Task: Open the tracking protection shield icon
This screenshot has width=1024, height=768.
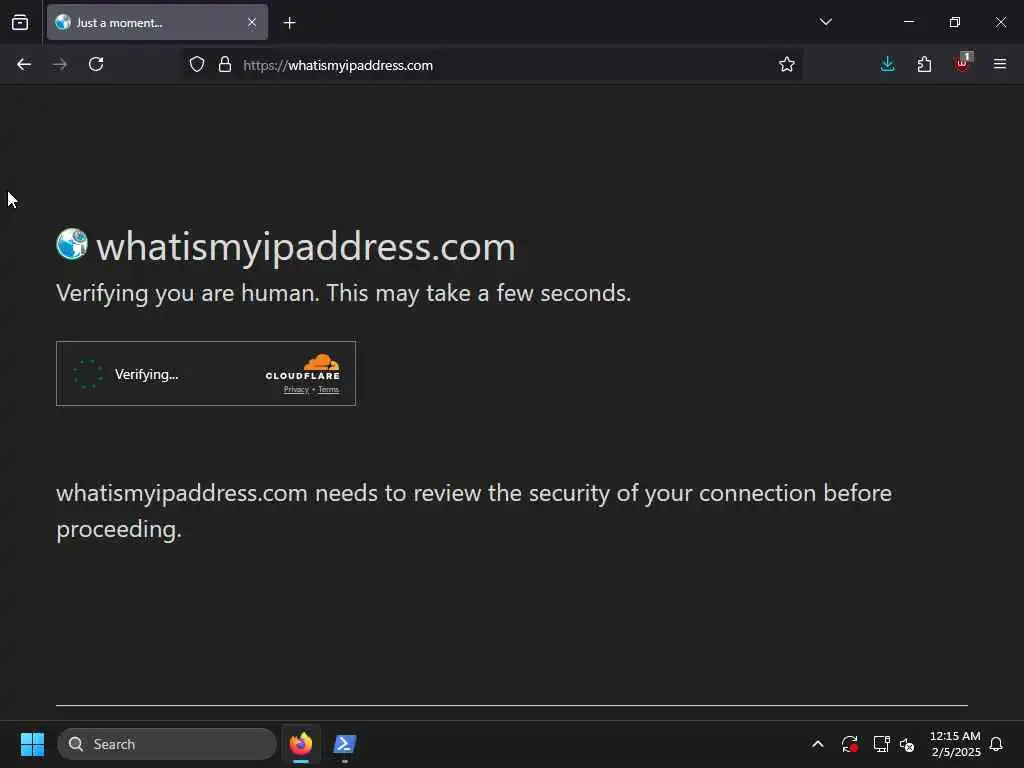Action: coord(197,65)
